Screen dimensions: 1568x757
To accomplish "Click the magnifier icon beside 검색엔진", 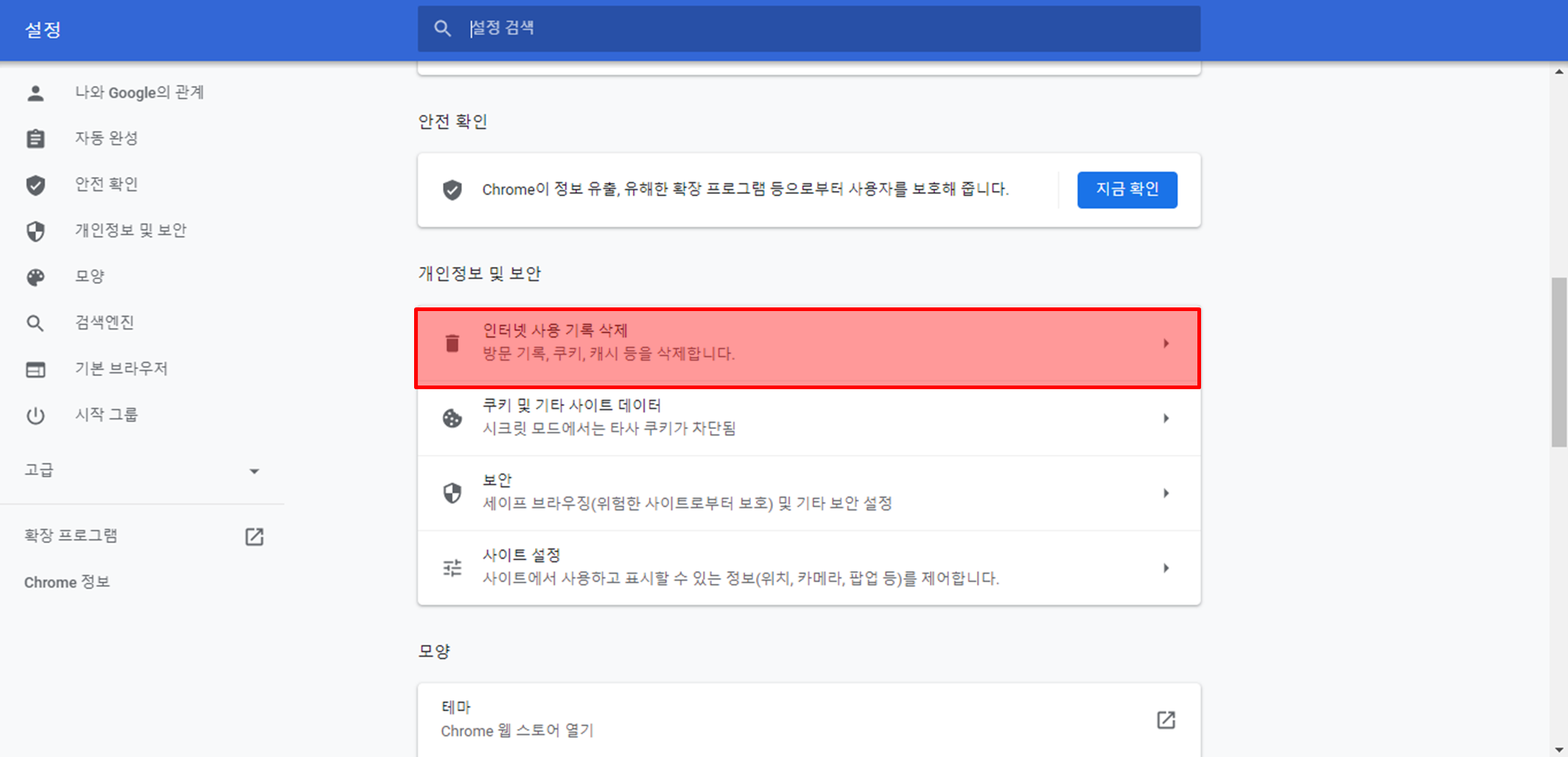I will (x=35, y=323).
